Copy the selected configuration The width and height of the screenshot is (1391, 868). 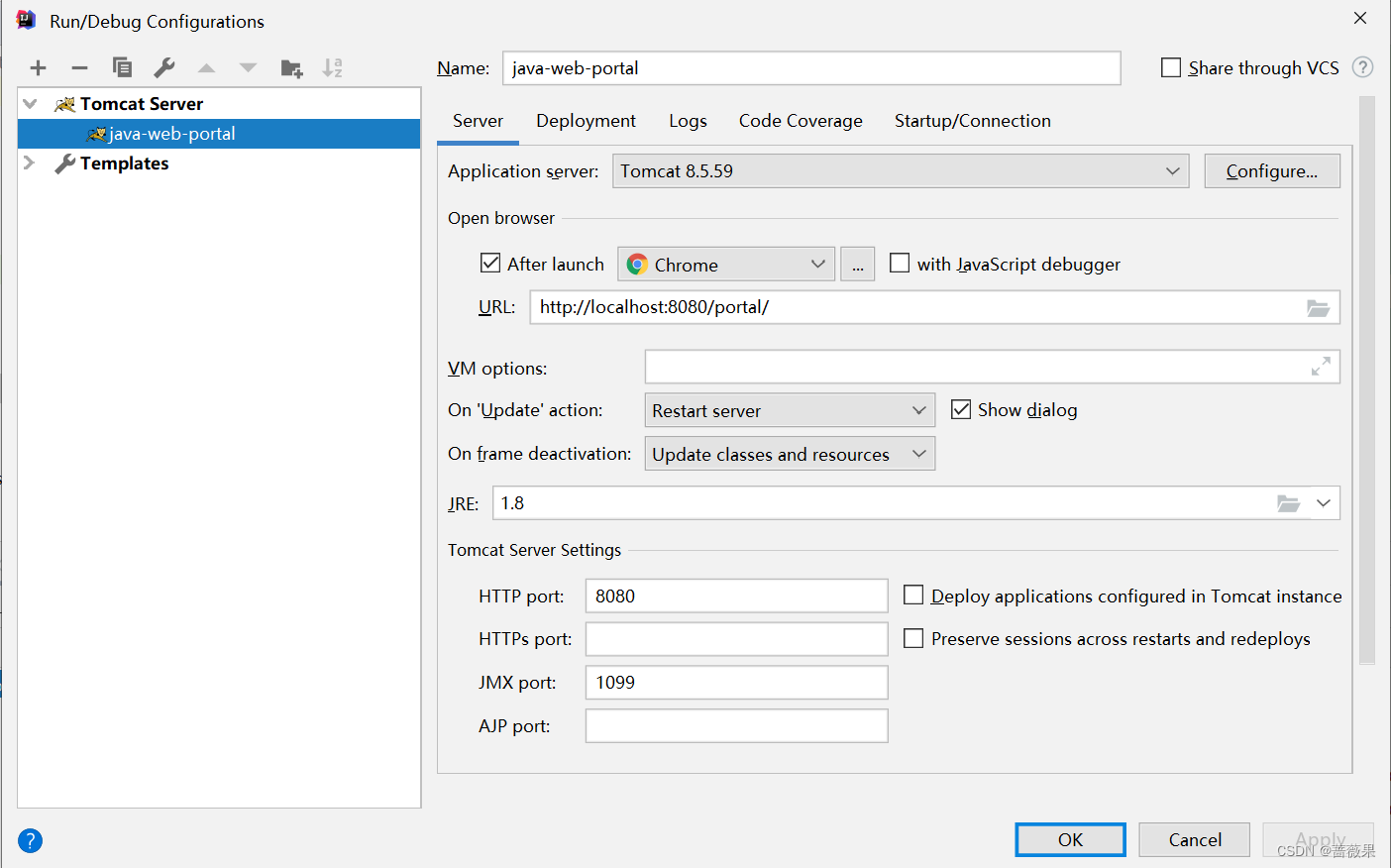[x=122, y=67]
